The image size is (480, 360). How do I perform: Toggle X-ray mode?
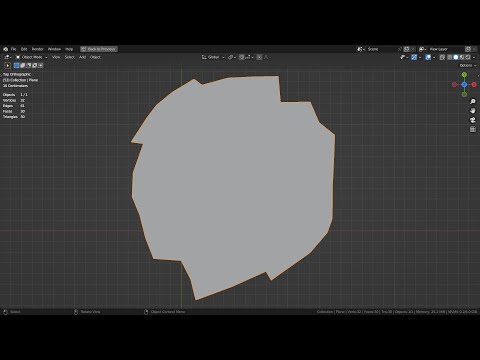442,57
